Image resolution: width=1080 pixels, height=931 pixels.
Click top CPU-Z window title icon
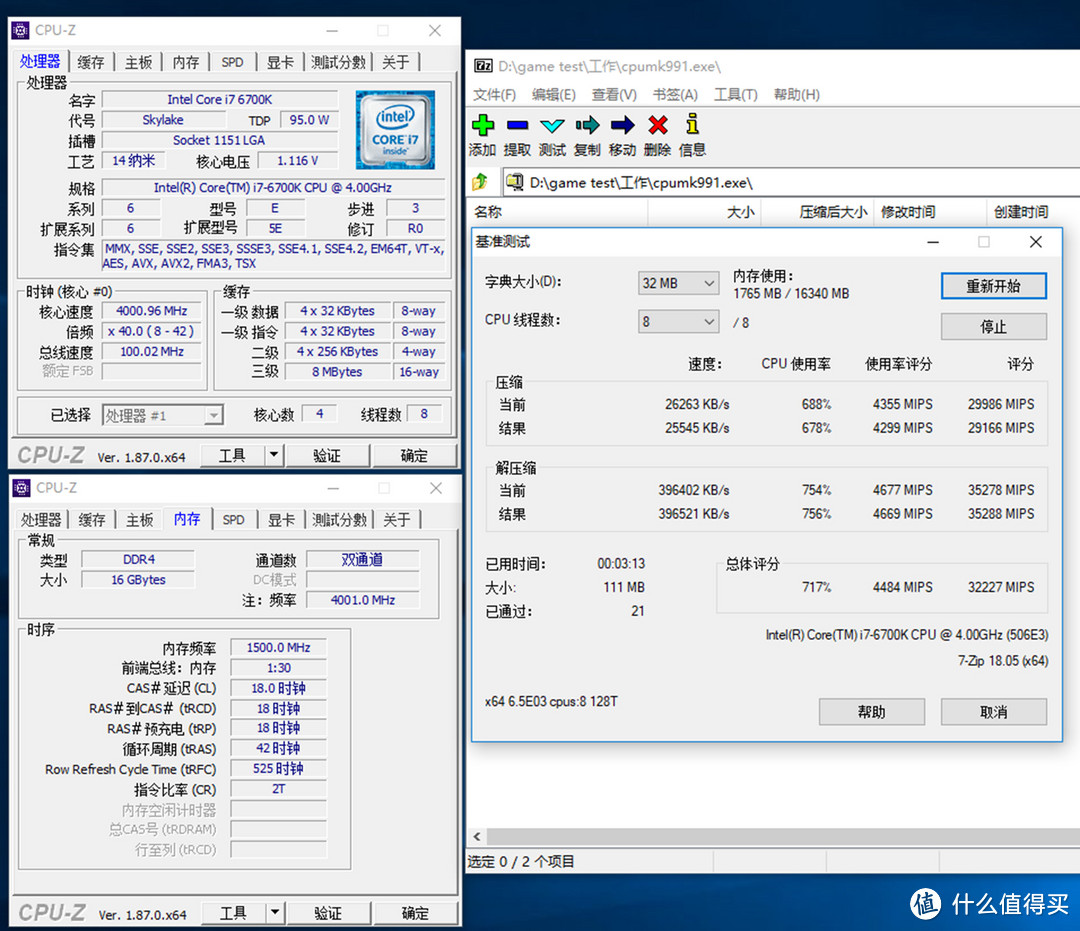tap(21, 30)
